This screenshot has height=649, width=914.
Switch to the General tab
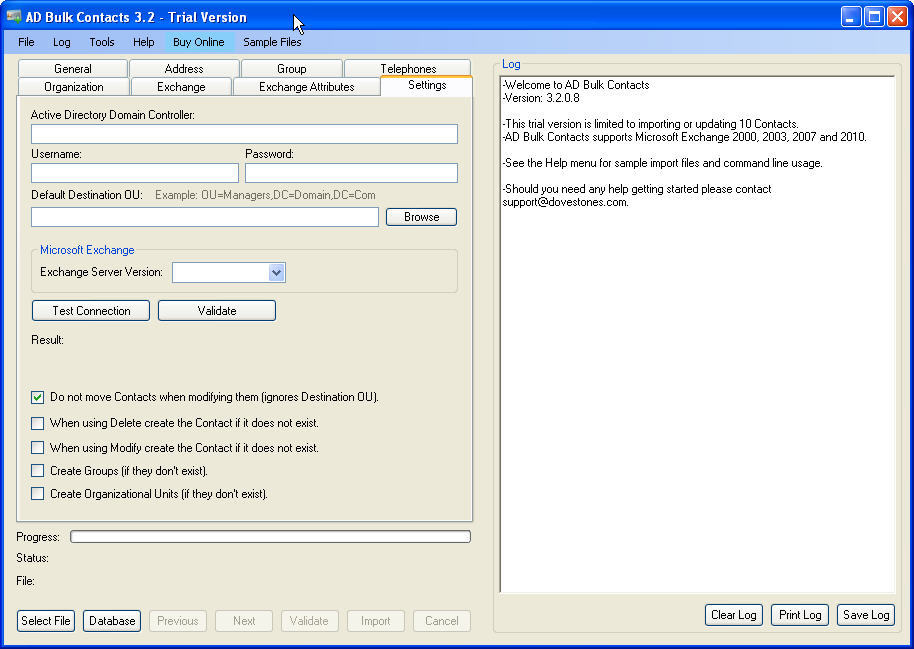tap(72, 67)
